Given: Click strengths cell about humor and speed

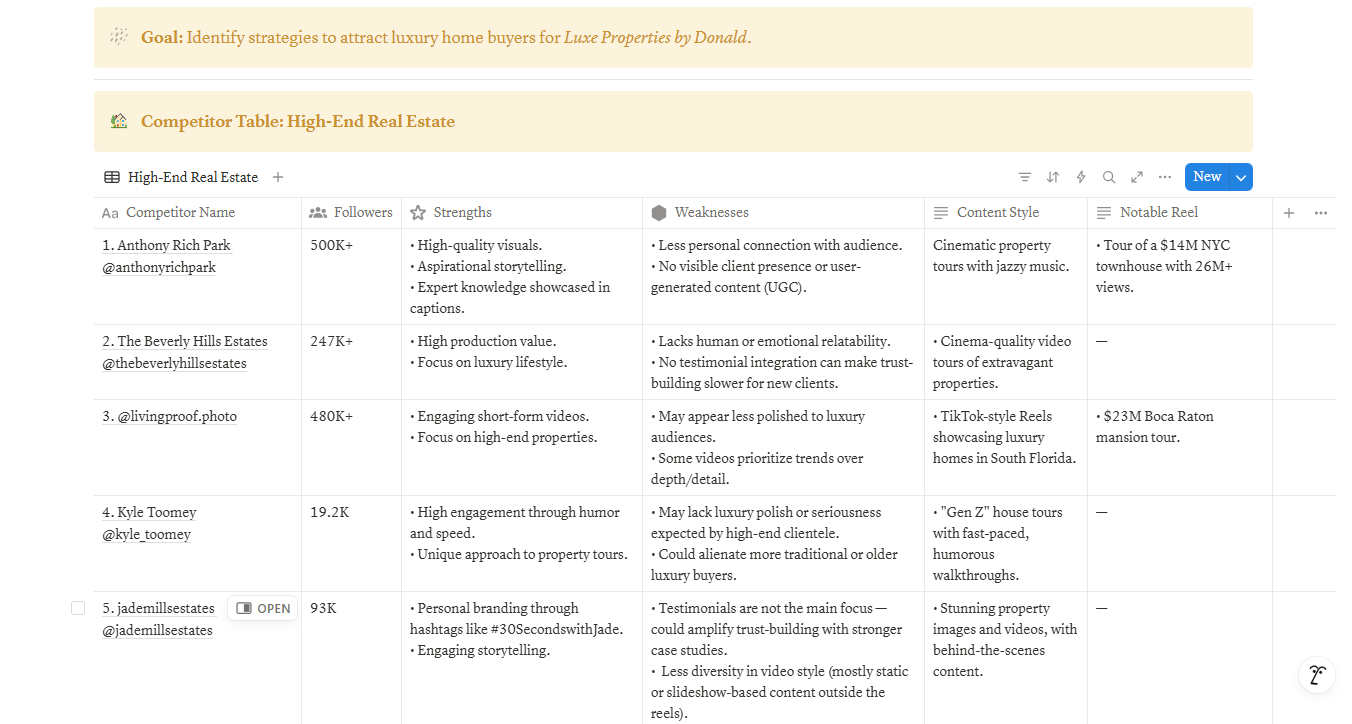Looking at the screenshot, I should tap(522, 544).
